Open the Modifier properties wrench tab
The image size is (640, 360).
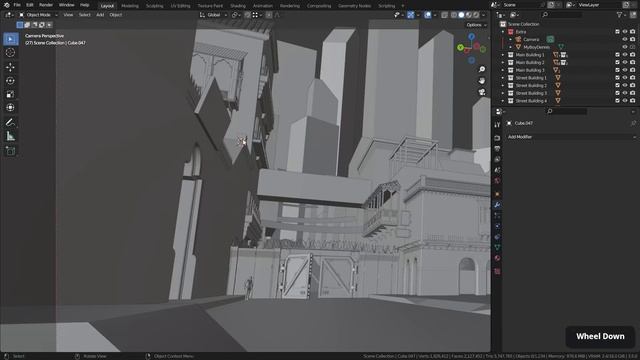pyautogui.click(x=497, y=205)
